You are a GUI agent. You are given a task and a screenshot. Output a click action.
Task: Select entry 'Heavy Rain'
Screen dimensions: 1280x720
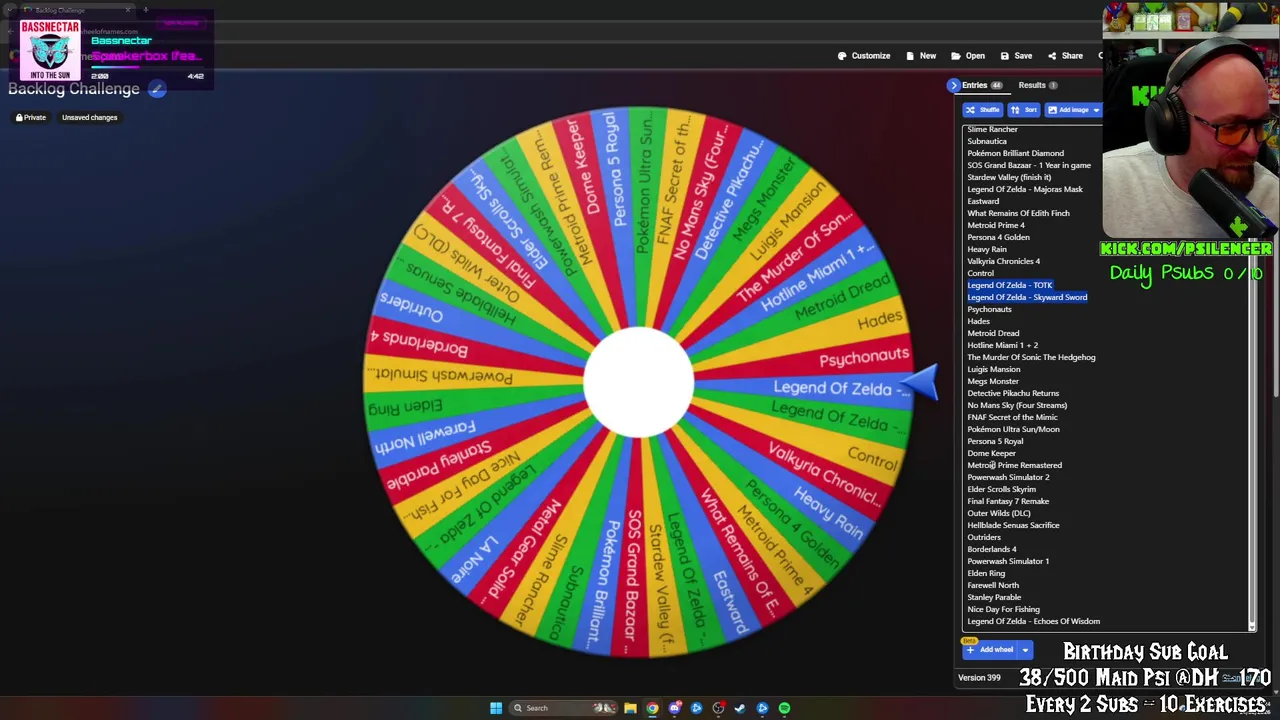click(987, 249)
